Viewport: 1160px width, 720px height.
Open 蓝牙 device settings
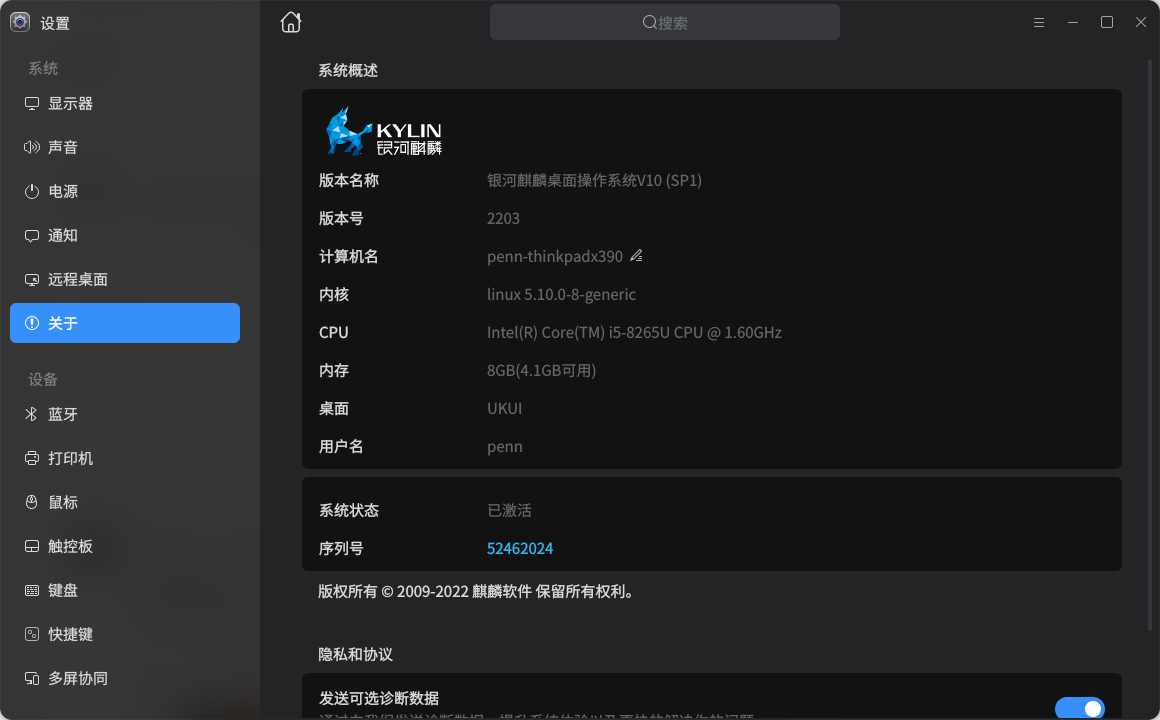click(x=125, y=414)
